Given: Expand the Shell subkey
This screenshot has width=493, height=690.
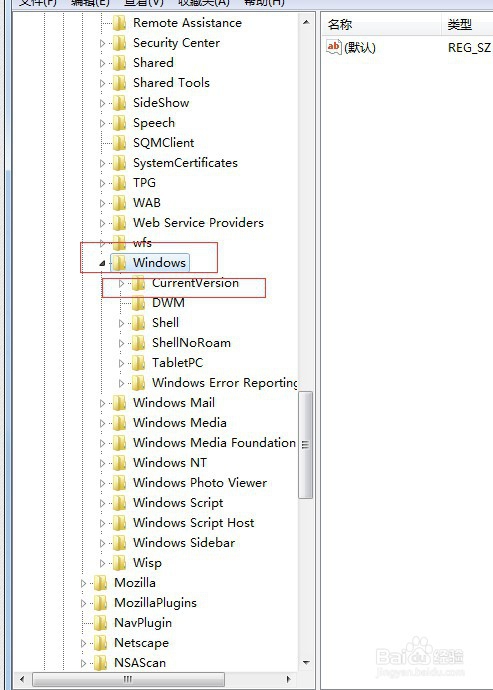Looking at the screenshot, I should pyautogui.click(x=121, y=323).
